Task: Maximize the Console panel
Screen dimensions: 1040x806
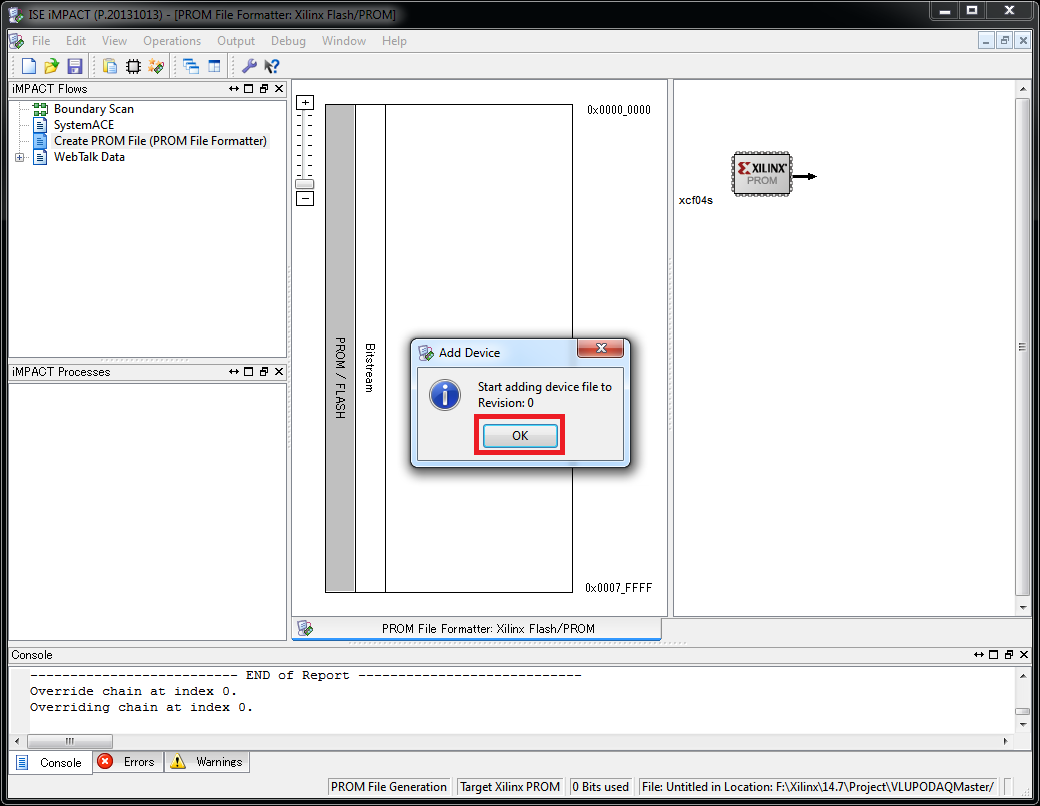Action: click(x=994, y=655)
